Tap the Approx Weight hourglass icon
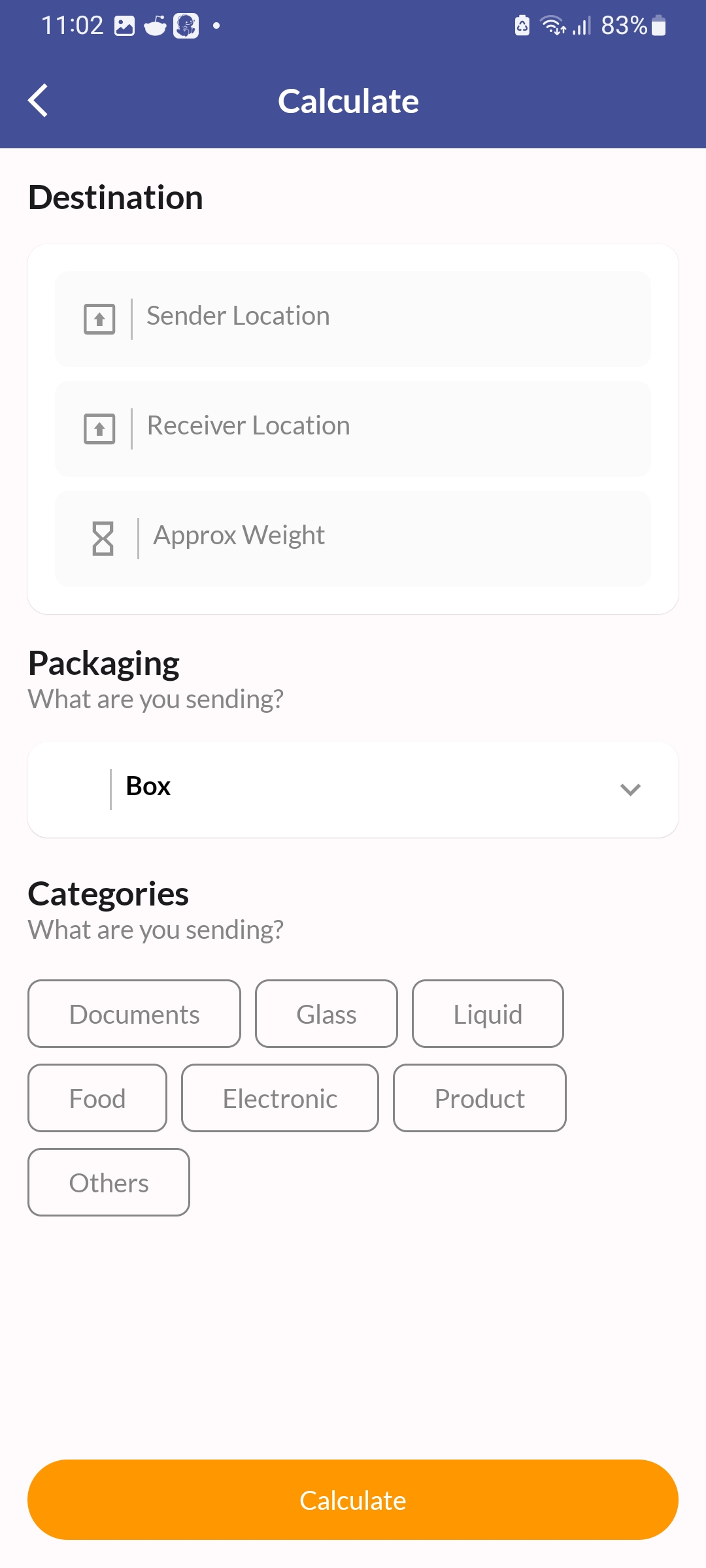The image size is (706, 1568). [x=103, y=538]
